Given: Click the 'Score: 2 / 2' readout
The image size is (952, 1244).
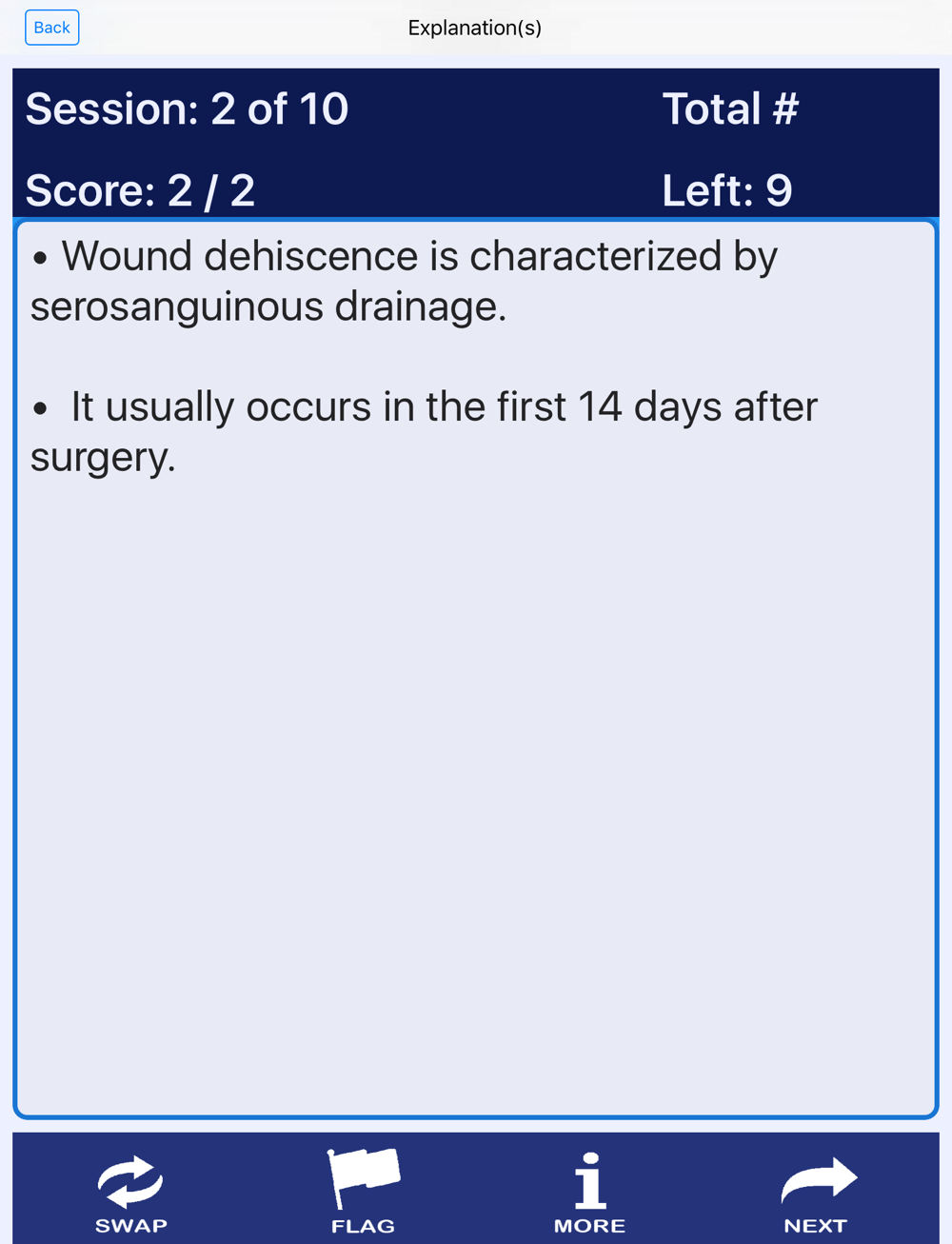Looking at the screenshot, I should coord(140,190).
